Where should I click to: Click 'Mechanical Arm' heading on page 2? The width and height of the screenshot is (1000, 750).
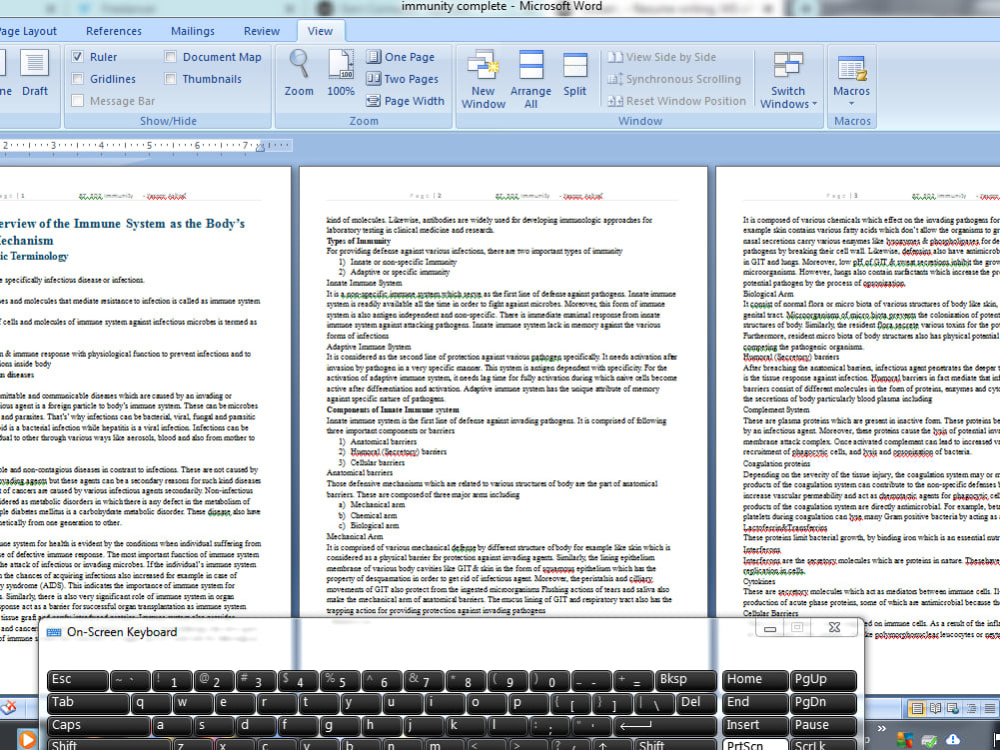tap(355, 536)
